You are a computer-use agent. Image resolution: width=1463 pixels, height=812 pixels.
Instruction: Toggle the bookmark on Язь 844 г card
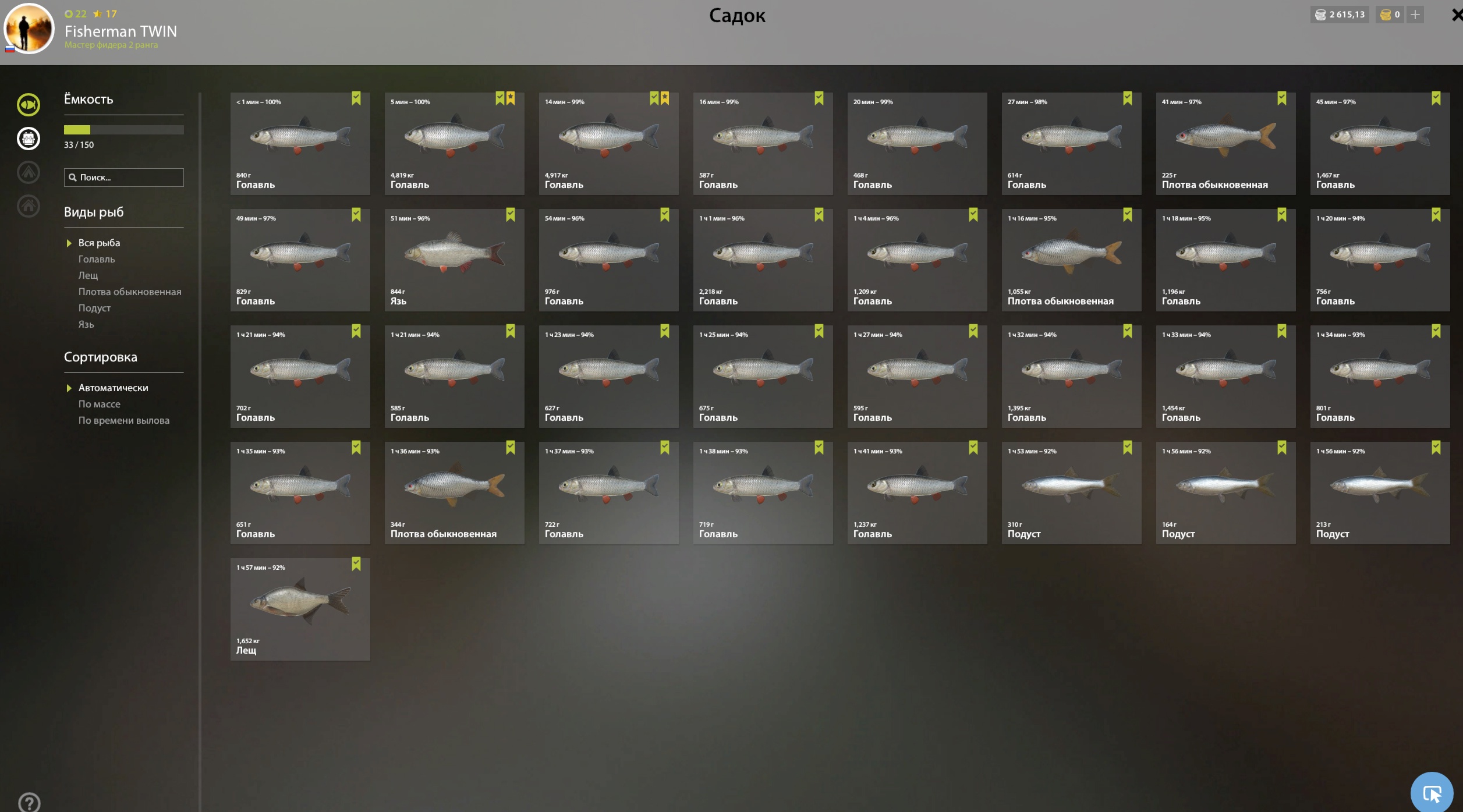511,215
